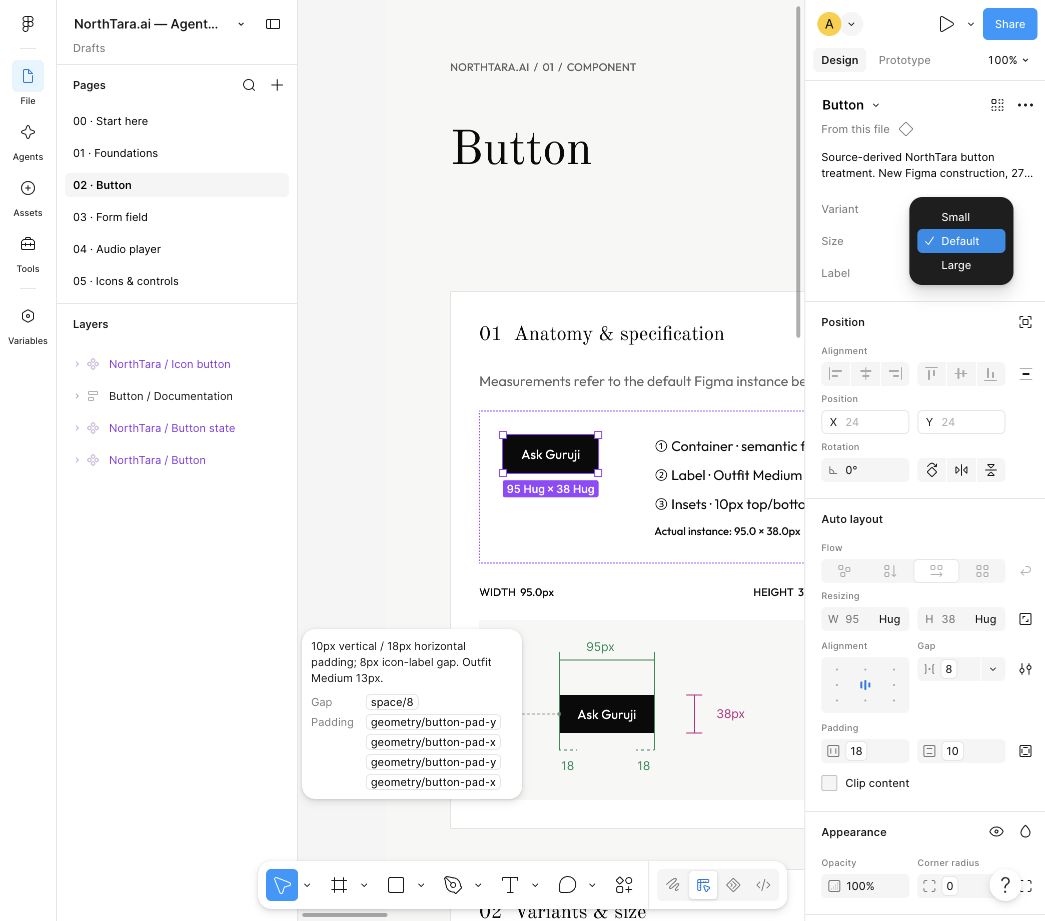The image size is (1045, 921).
Task: Open the file name dropdown chevron
Action: [x=241, y=24]
